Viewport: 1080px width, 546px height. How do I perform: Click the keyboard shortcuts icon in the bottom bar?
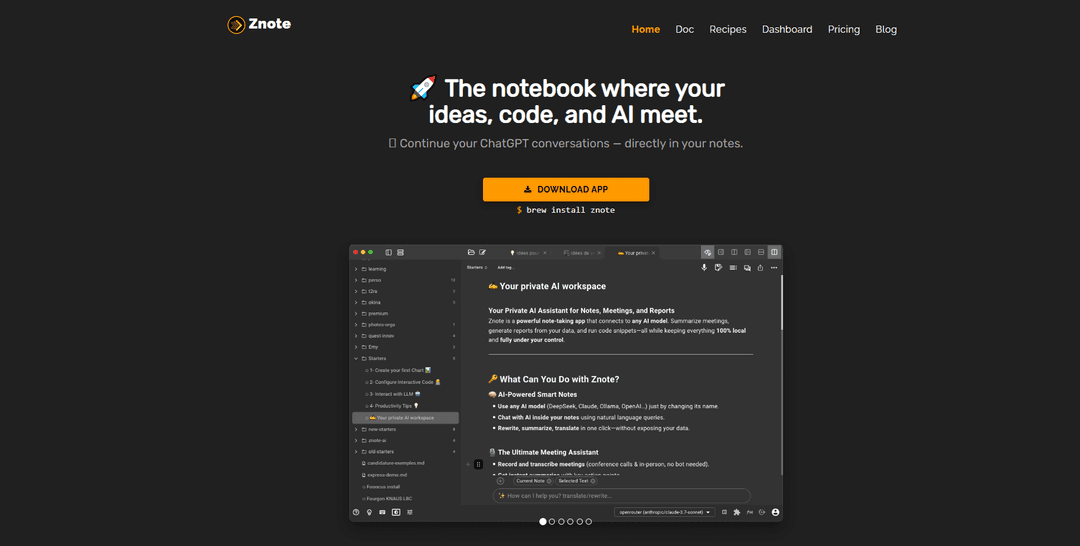click(382, 512)
